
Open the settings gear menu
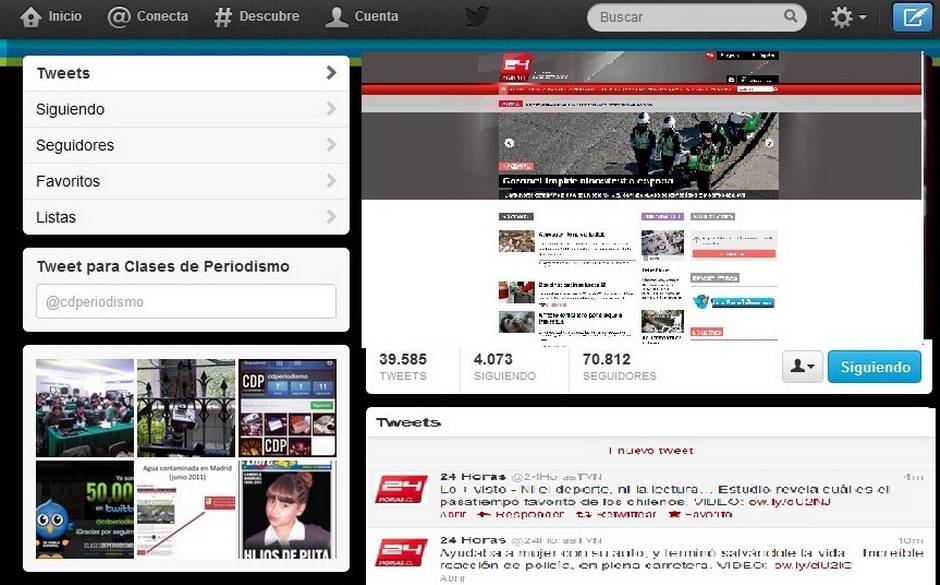point(848,17)
